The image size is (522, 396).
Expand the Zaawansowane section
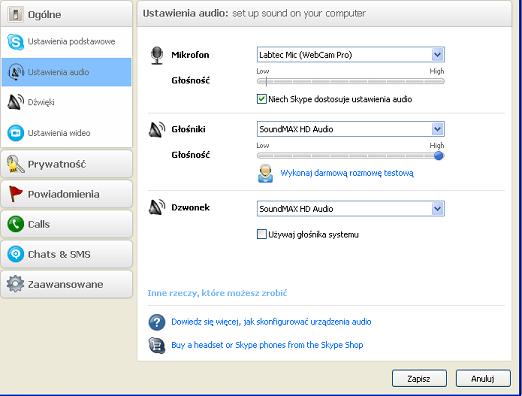(x=67, y=284)
